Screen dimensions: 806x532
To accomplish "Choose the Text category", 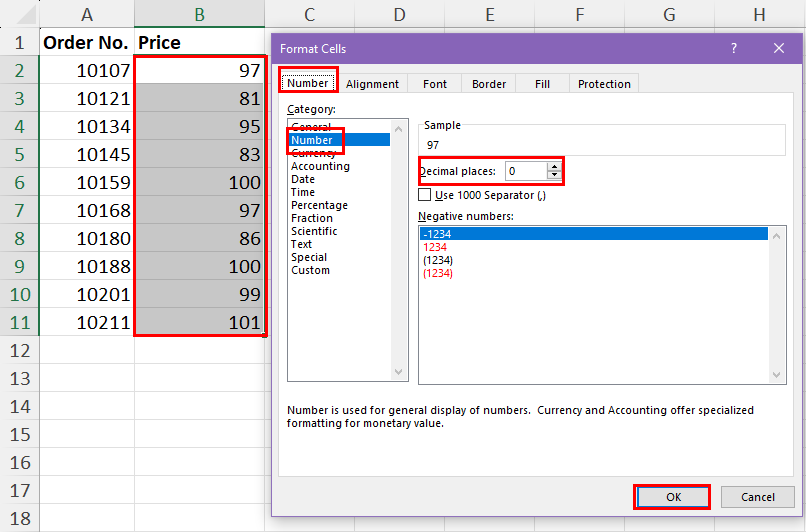I will 339,244.
